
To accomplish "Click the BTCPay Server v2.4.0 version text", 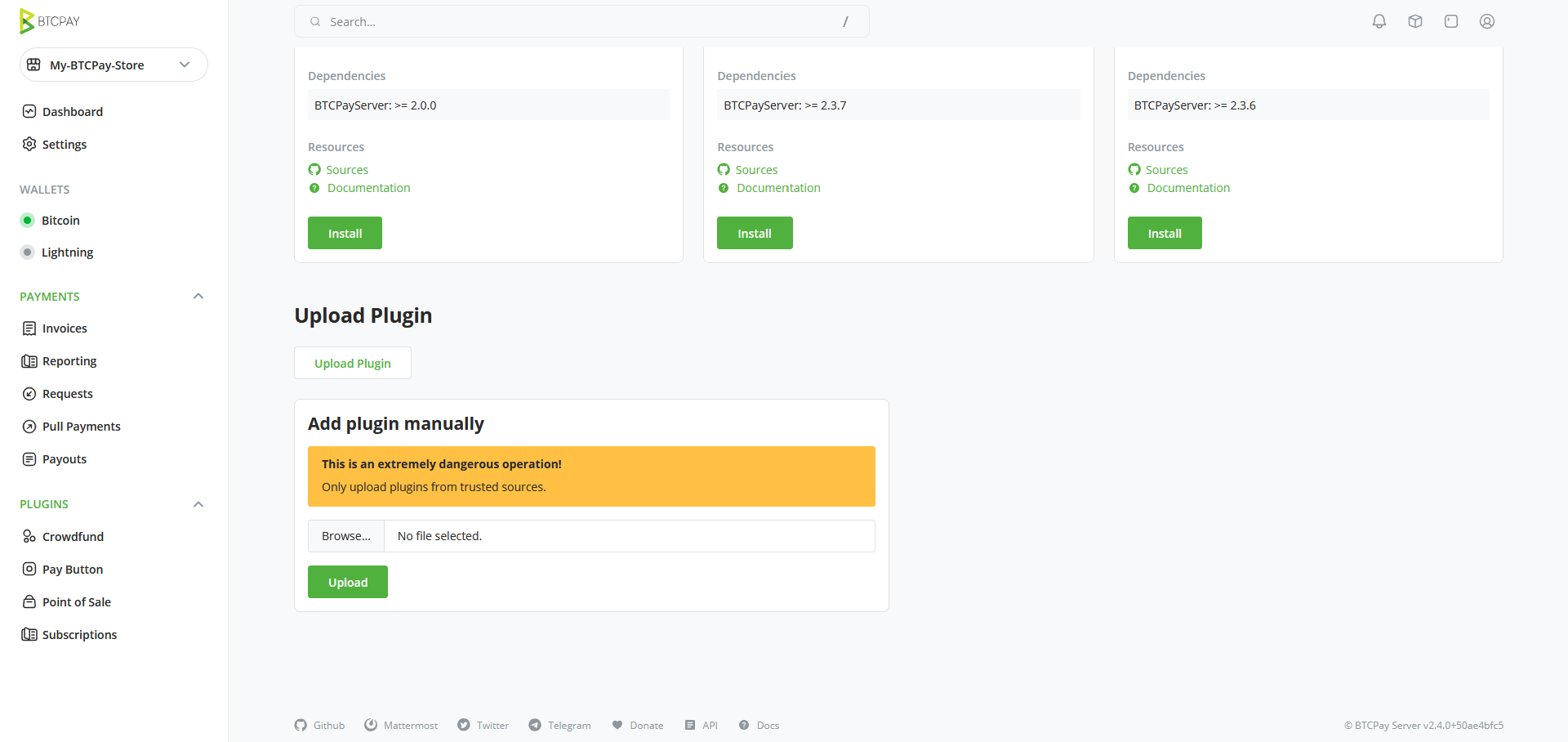I will click(x=1423, y=725).
